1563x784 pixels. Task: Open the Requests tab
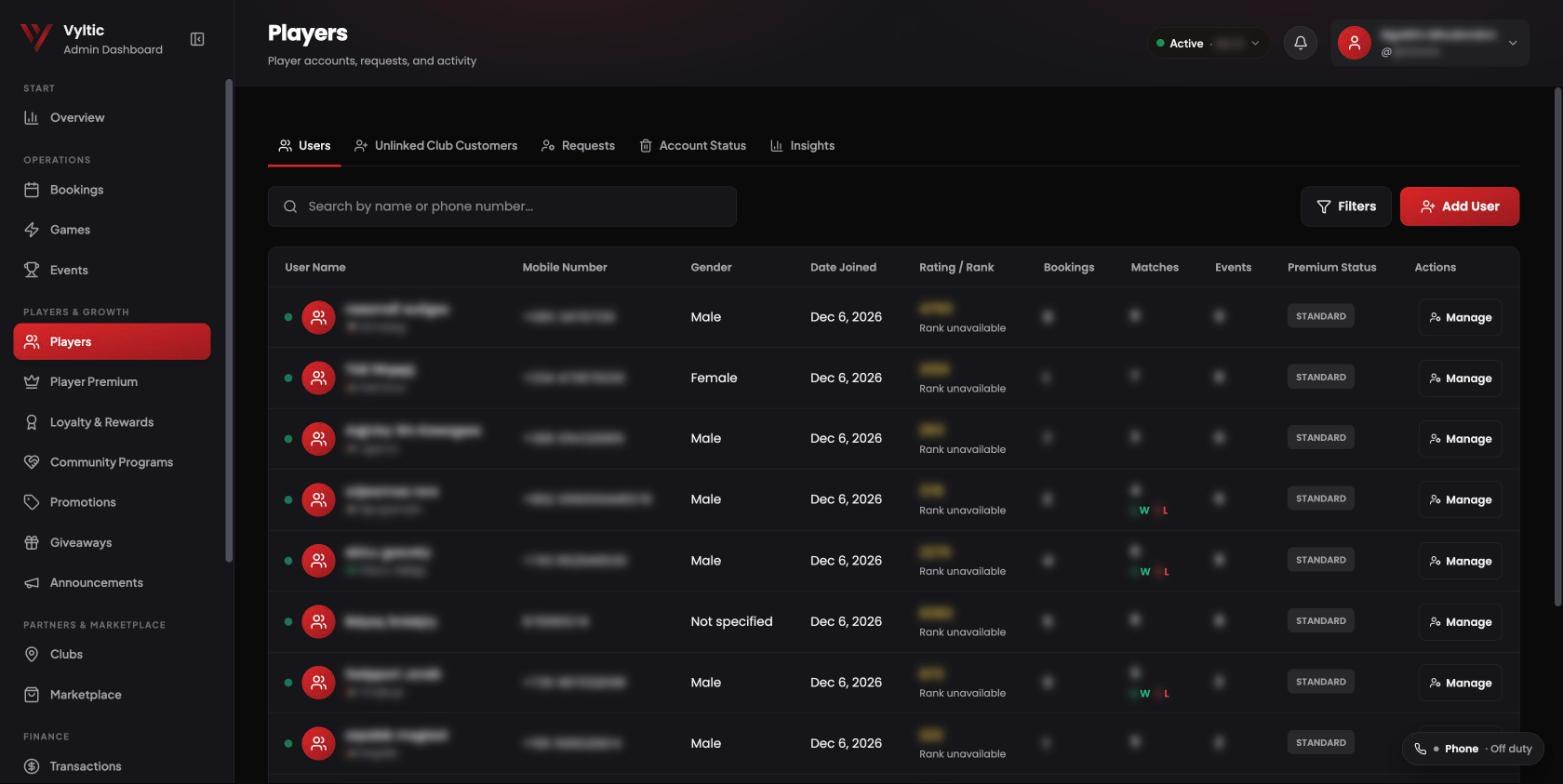[578, 146]
